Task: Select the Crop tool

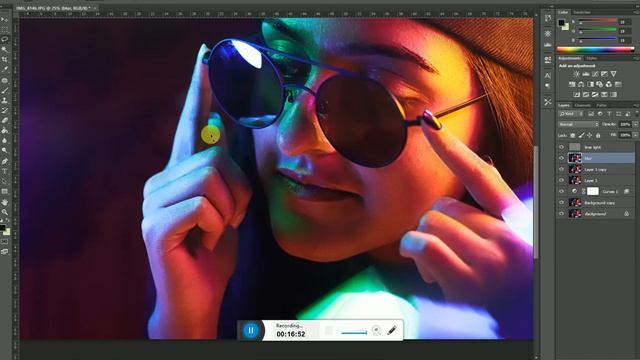Action: pos(4,60)
